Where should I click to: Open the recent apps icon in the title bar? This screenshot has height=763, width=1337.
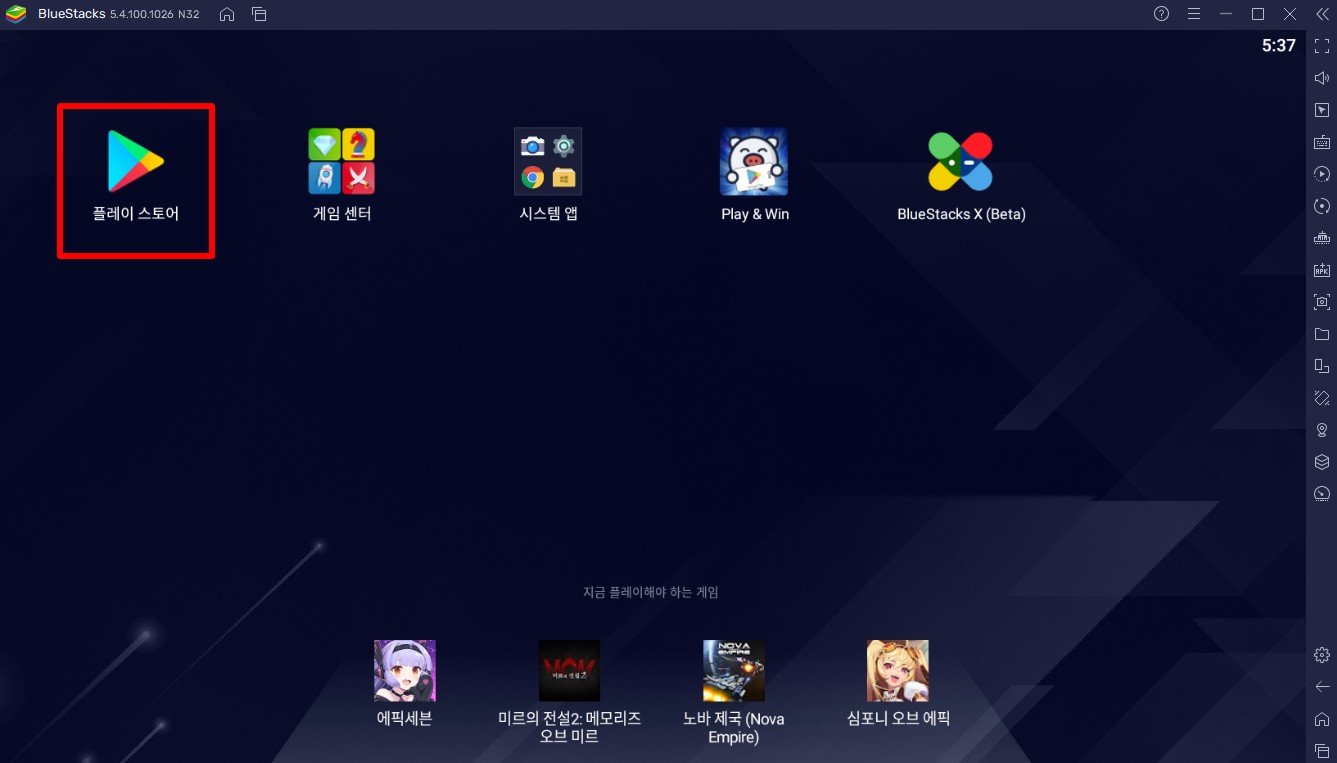[x=259, y=14]
